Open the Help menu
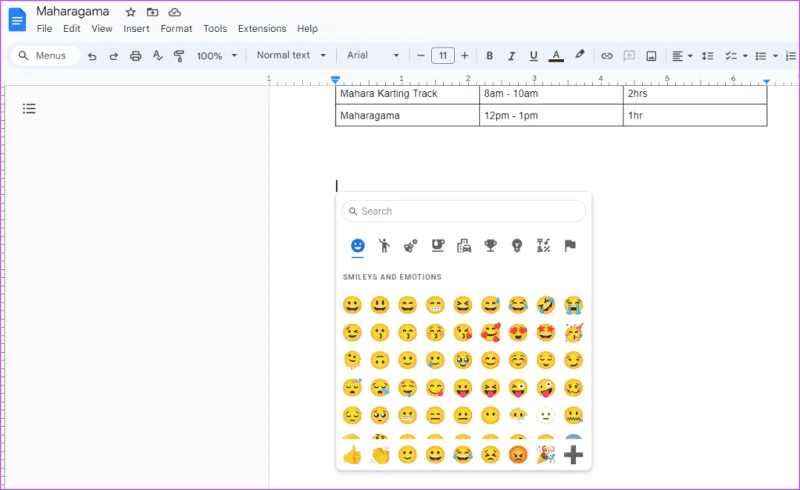 tap(307, 29)
